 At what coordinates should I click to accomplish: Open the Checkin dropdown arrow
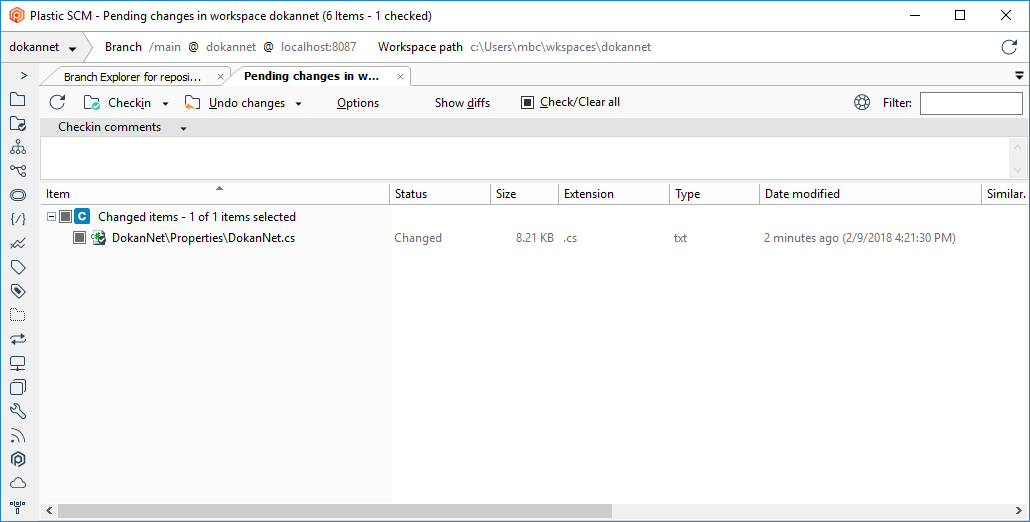(x=166, y=104)
